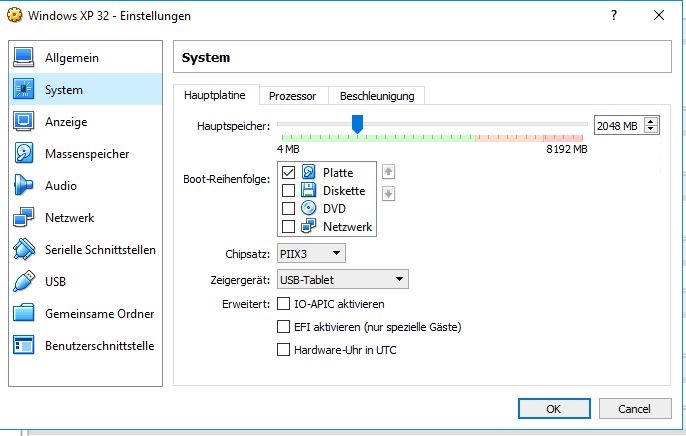Click the DVD disc icon in boot list

308,208
